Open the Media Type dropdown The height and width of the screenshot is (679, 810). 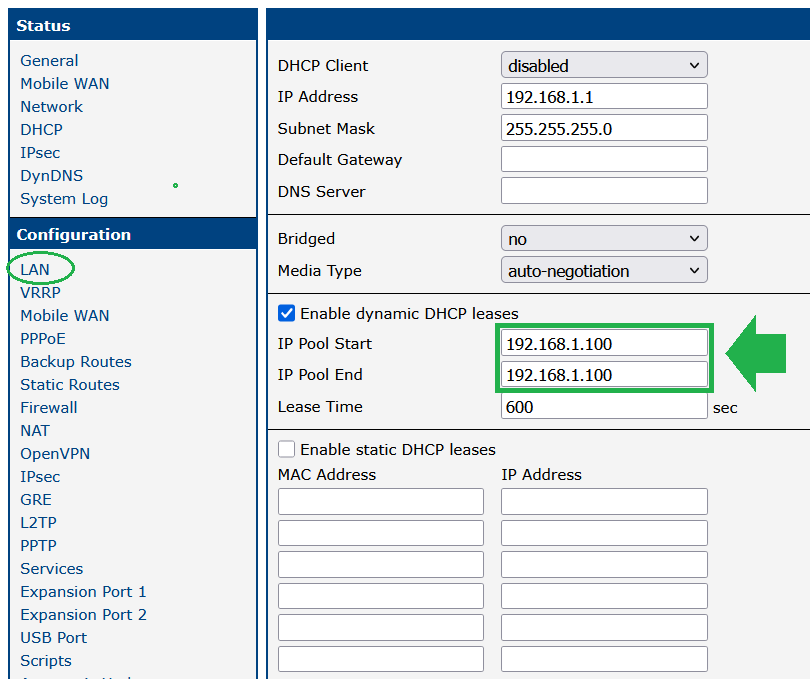603,271
